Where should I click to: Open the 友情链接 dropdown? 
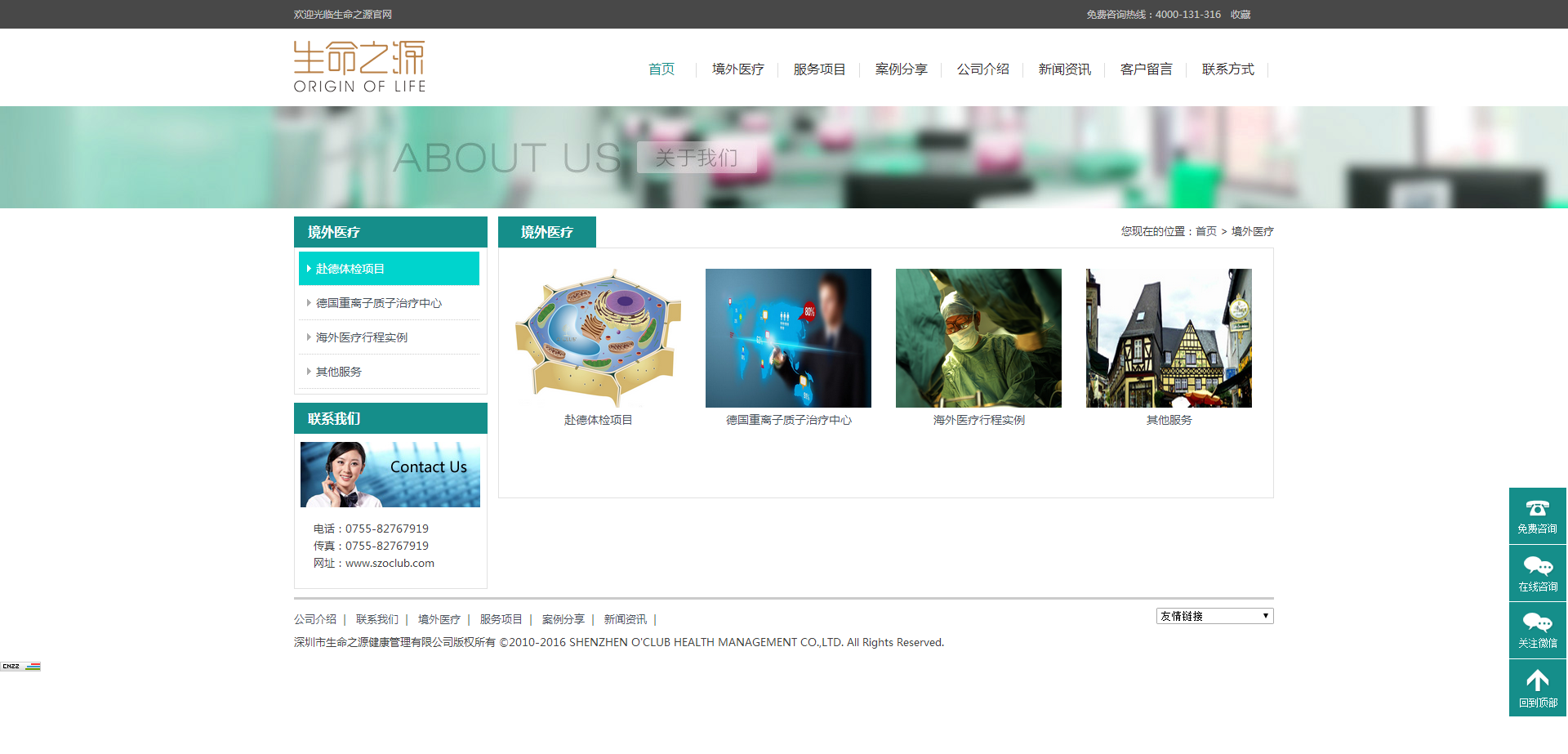tap(1214, 616)
